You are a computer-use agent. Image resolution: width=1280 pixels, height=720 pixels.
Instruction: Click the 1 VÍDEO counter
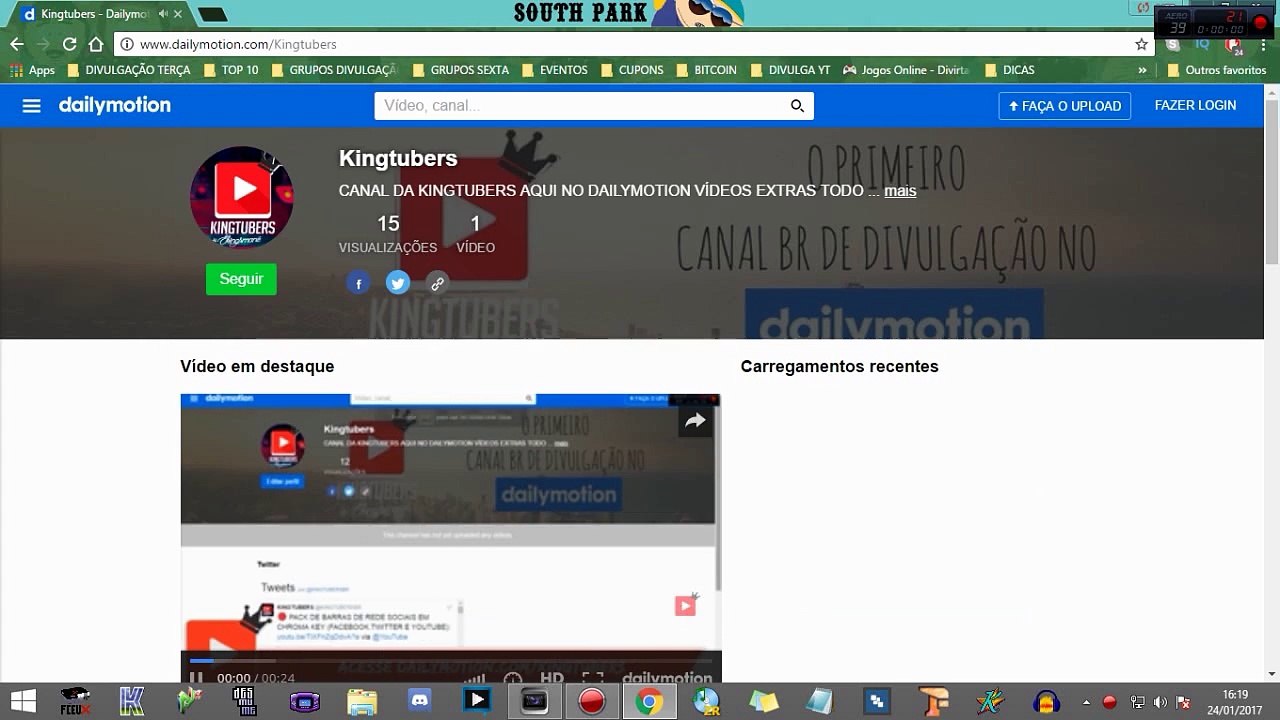475,234
